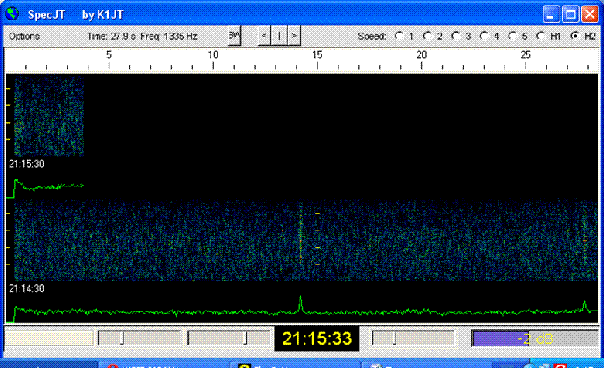Click the right arrow frequency shift button

coord(294,36)
